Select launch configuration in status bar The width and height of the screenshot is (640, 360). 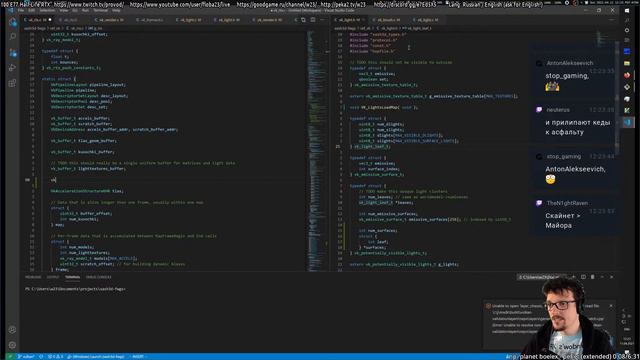pyautogui.click(x=96, y=356)
